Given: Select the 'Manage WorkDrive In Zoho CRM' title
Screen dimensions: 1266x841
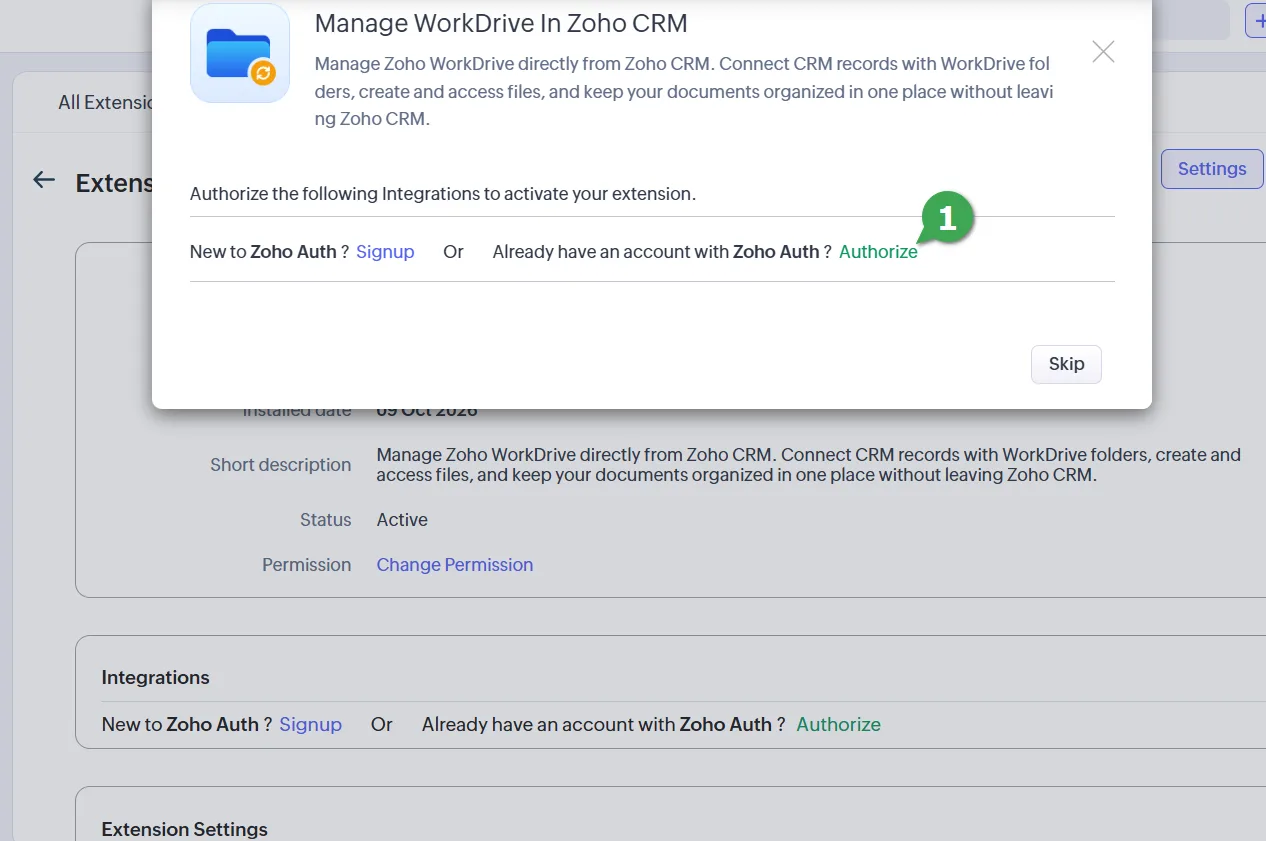Looking at the screenshot, I should [501, 23].
